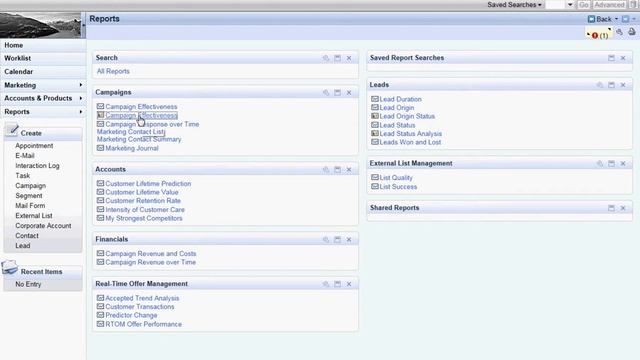Collapse the Search panel

338,58
